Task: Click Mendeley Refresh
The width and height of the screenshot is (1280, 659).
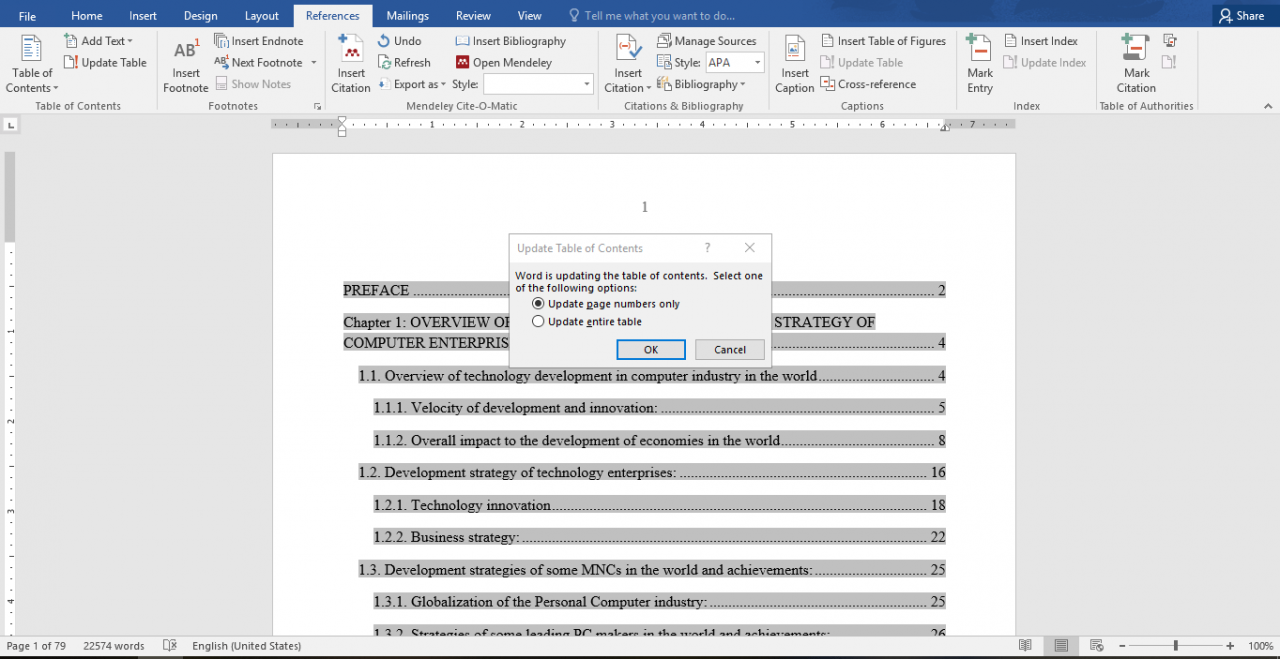Action: coord(403,62)
